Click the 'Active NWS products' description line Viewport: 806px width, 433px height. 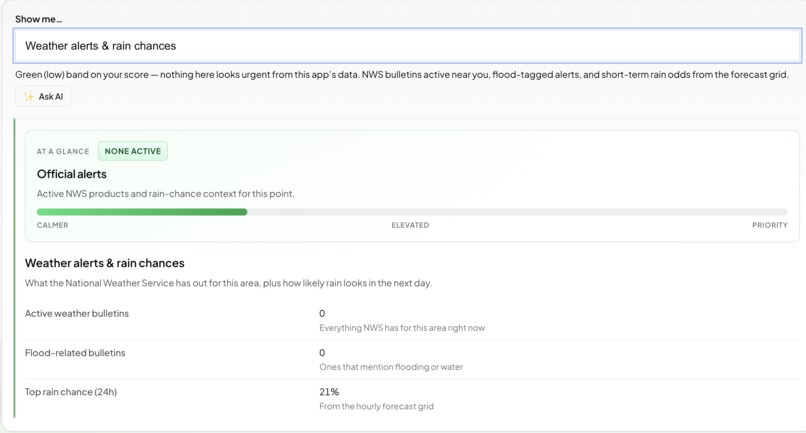[x=166, y=194]
